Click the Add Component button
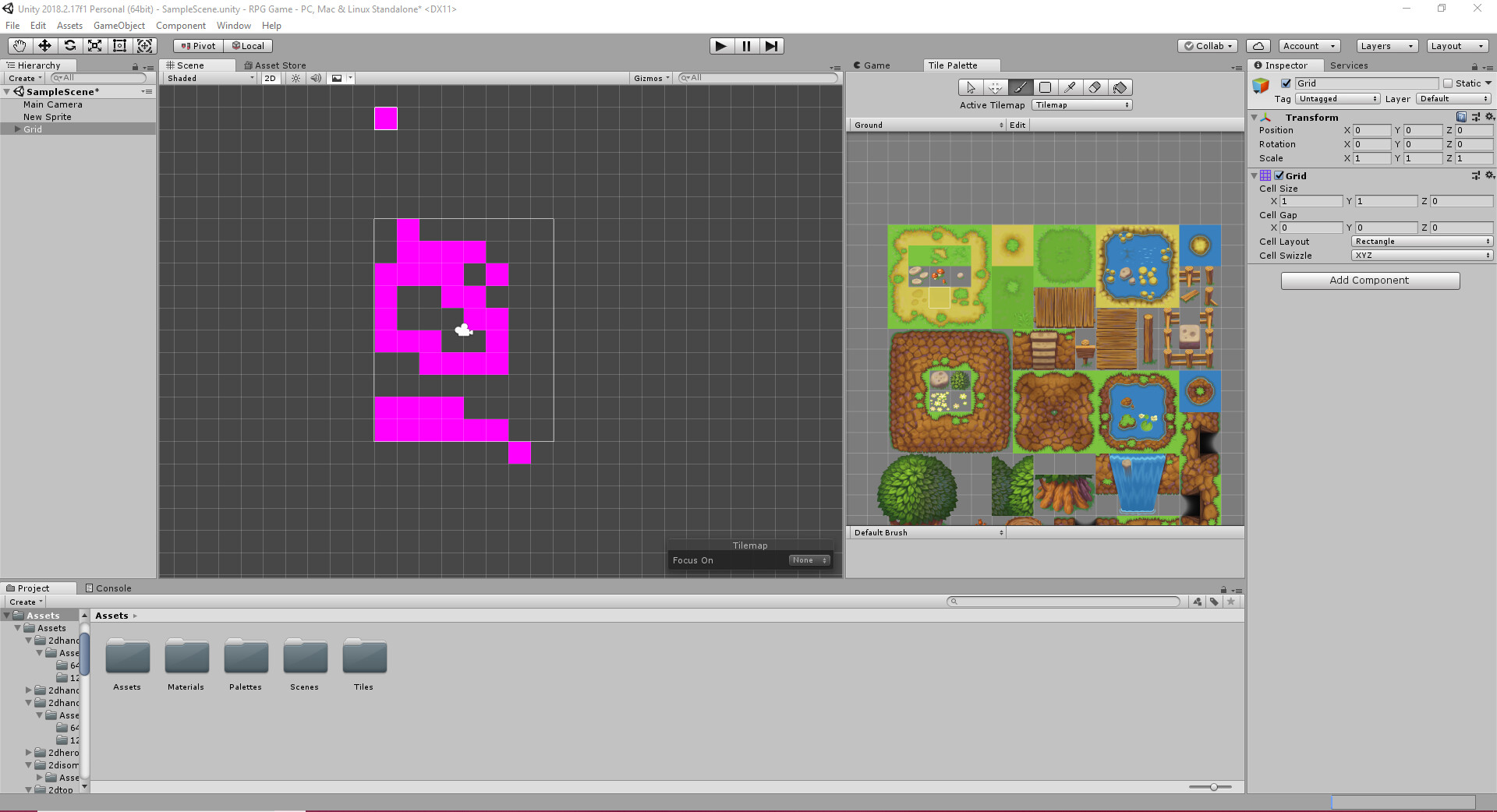The image size is (1497, 812). pos(1370,281)
